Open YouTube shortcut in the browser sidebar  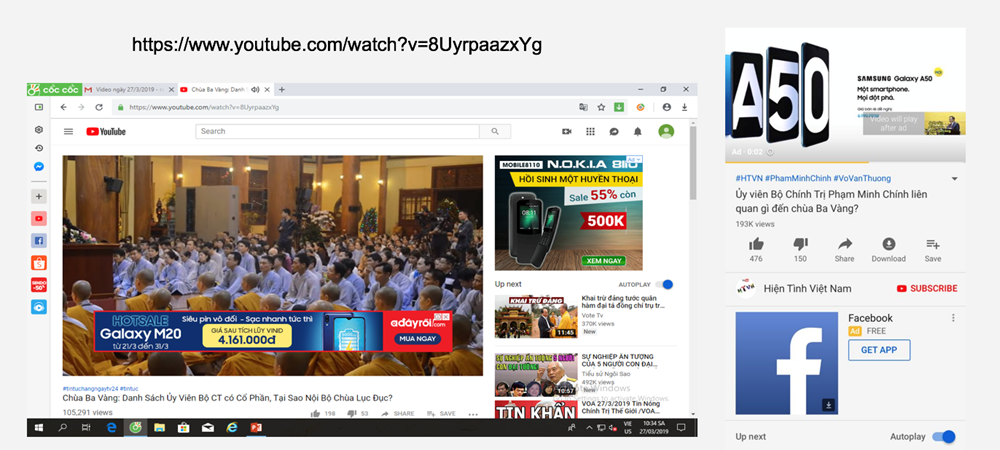[39, 219]
